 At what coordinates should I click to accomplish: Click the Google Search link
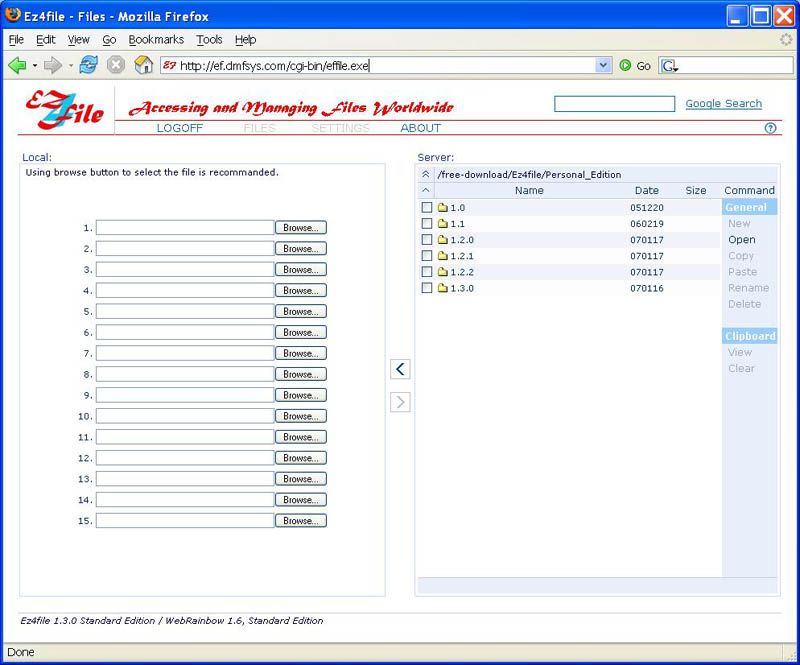[723, 103]
